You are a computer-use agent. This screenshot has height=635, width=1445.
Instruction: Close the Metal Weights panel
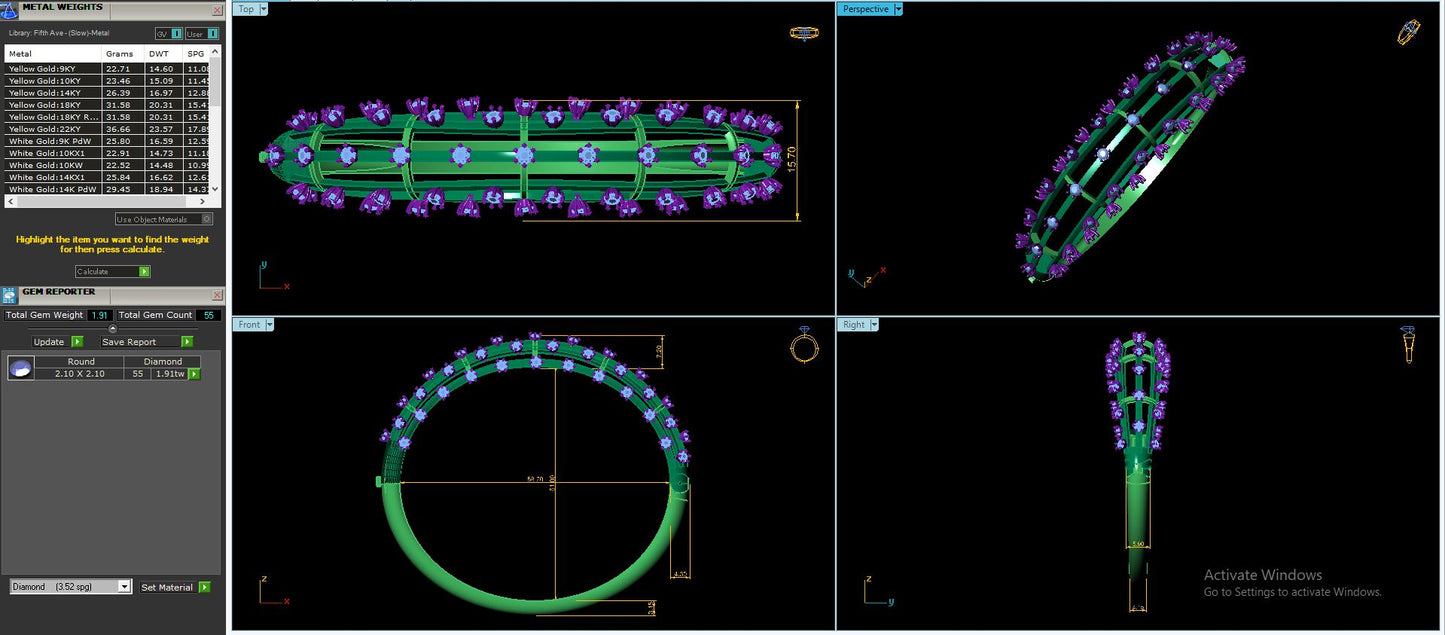(x=217, y=10)
